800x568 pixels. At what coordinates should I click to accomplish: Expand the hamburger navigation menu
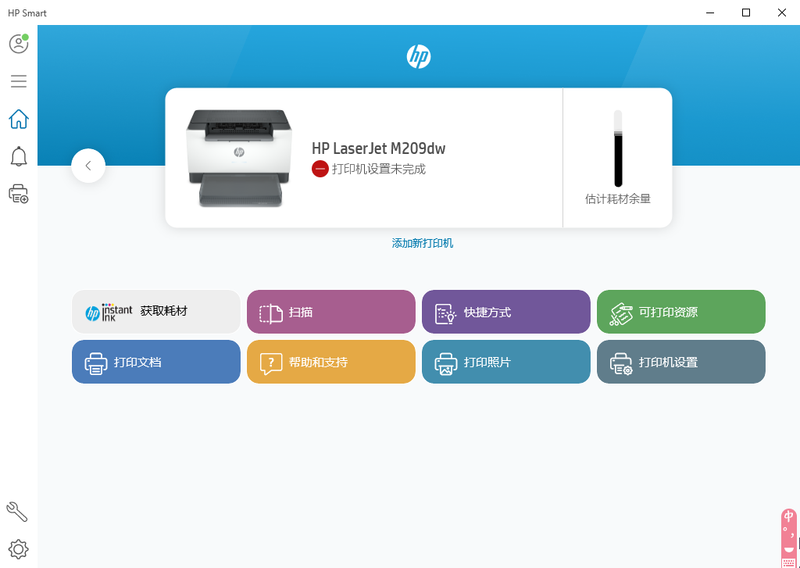(18, 81)
